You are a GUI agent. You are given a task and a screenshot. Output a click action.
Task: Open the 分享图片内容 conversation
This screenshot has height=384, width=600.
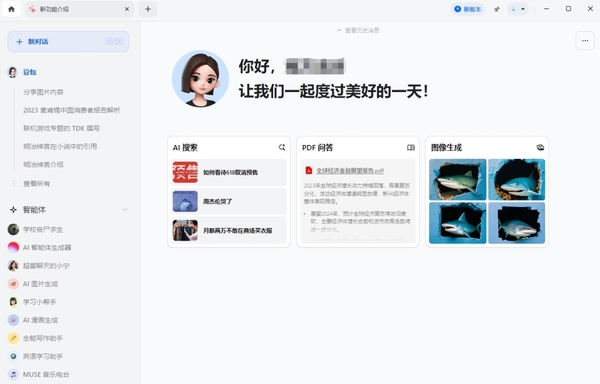click(43, 92)
